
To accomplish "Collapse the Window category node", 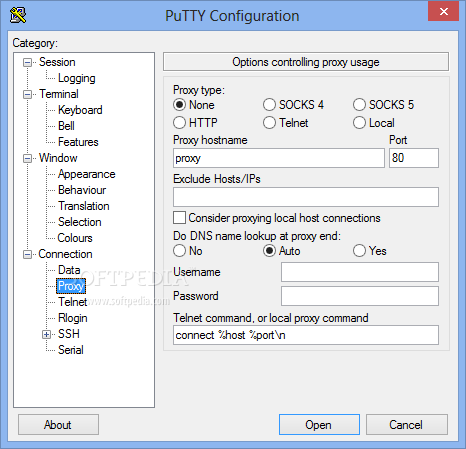I will pos(27,158).
